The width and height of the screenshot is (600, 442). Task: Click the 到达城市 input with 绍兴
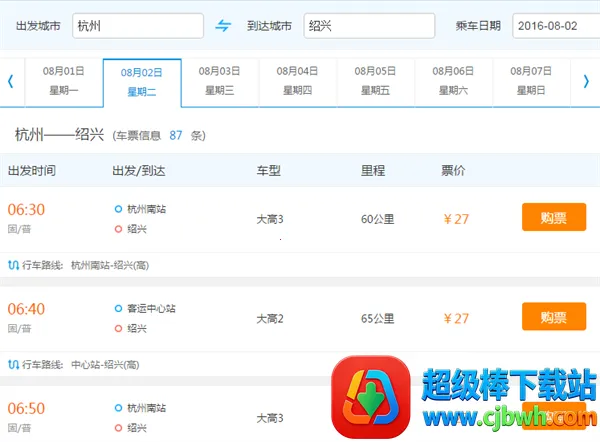[x=369, y=26]
